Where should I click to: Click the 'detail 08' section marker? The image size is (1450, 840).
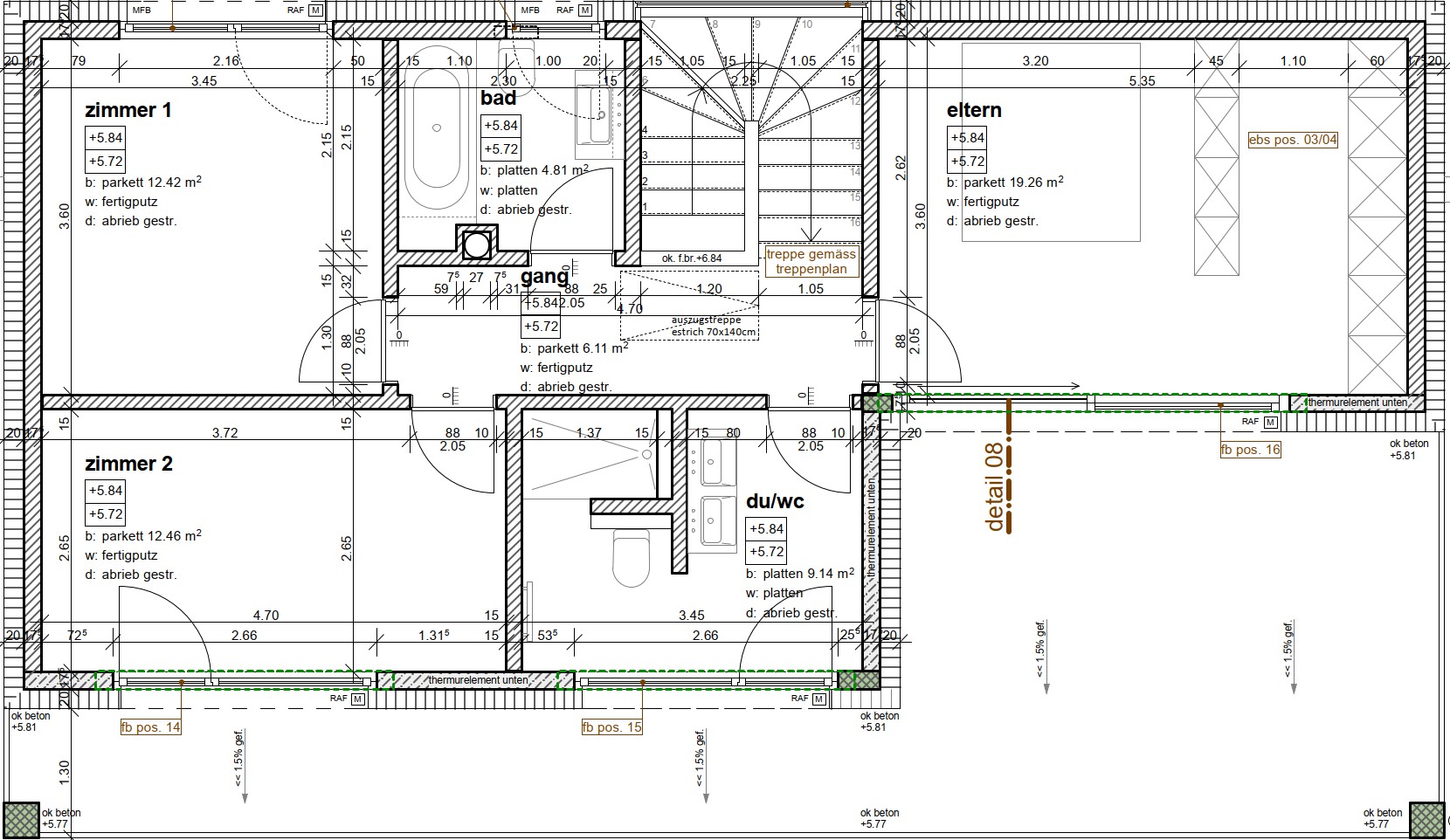tap(996, 489)
